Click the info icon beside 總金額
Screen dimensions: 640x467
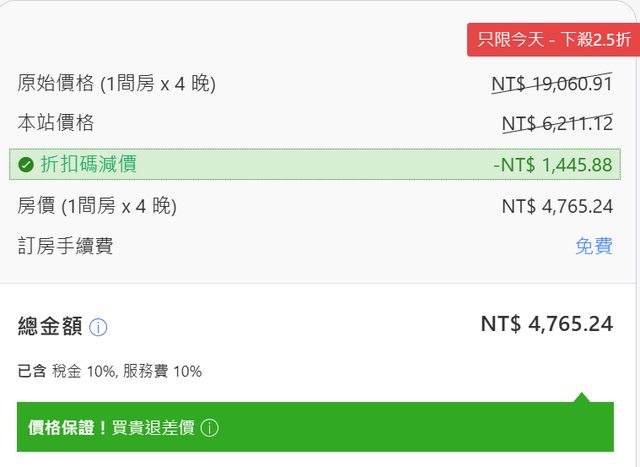tap(98, 327)
